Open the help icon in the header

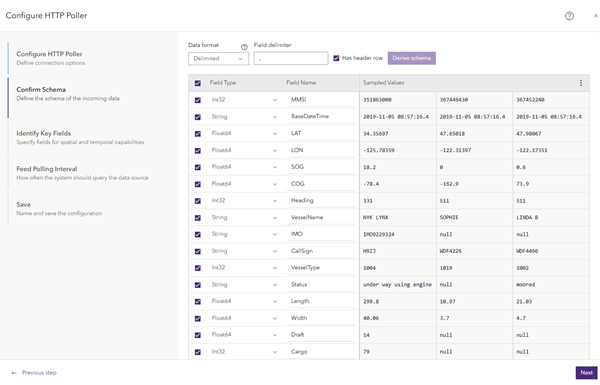coord(569,16)
